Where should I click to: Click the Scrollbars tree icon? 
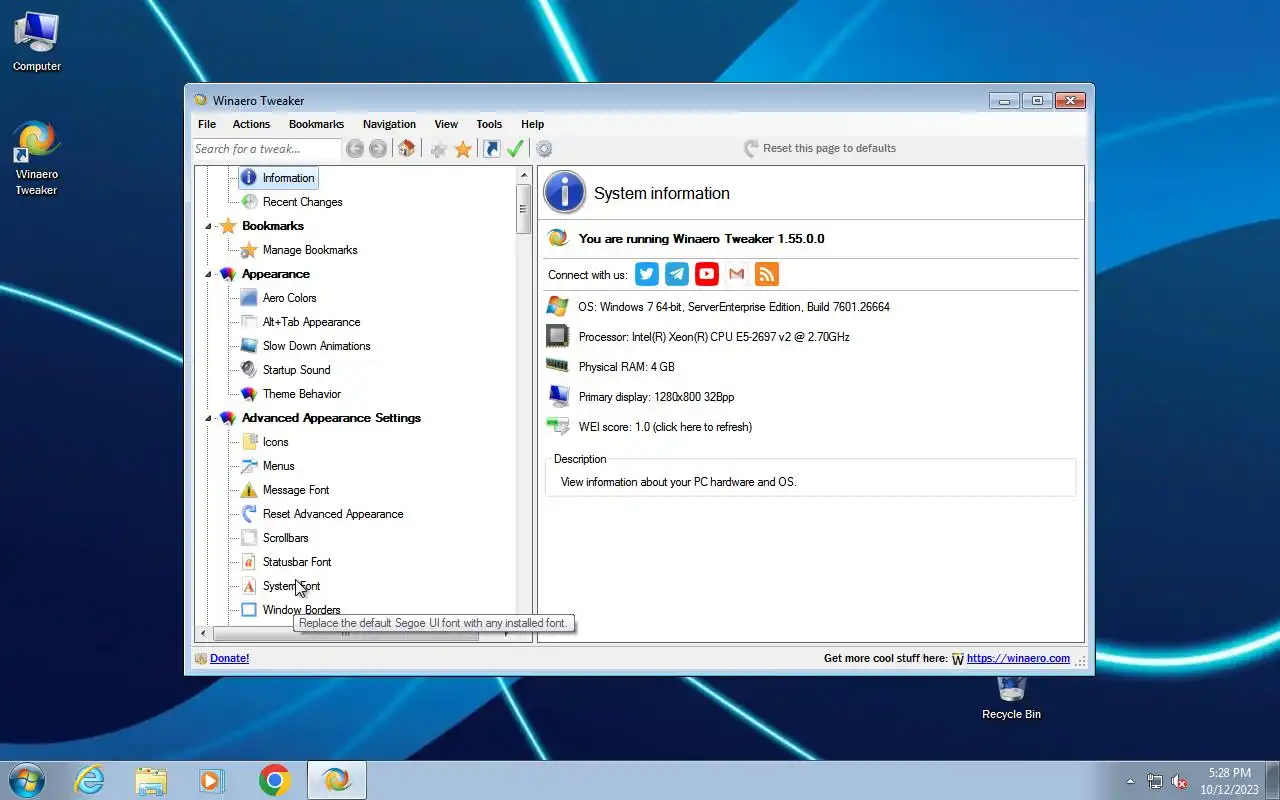click(249, 538)
